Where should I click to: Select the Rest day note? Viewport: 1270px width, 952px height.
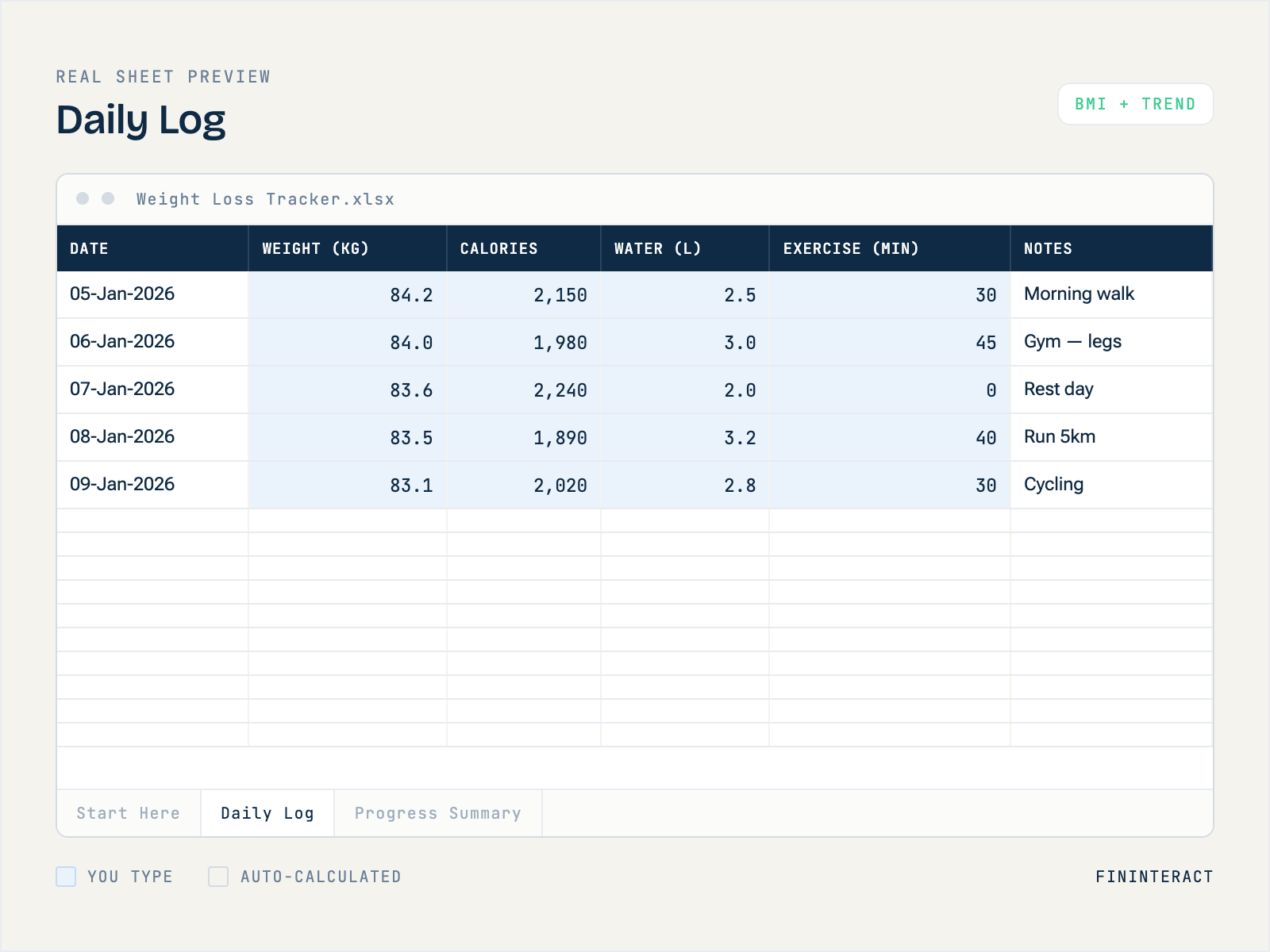point(1112,390)
